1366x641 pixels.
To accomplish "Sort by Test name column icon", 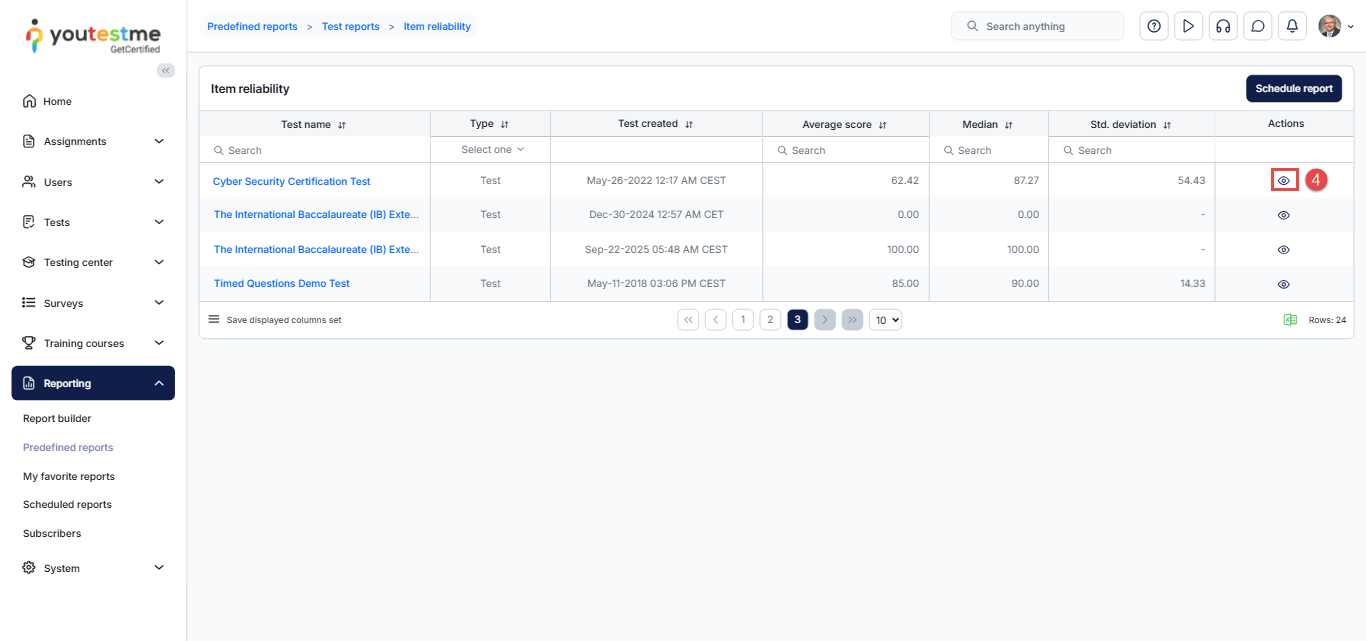I will [x=342, y=125].
